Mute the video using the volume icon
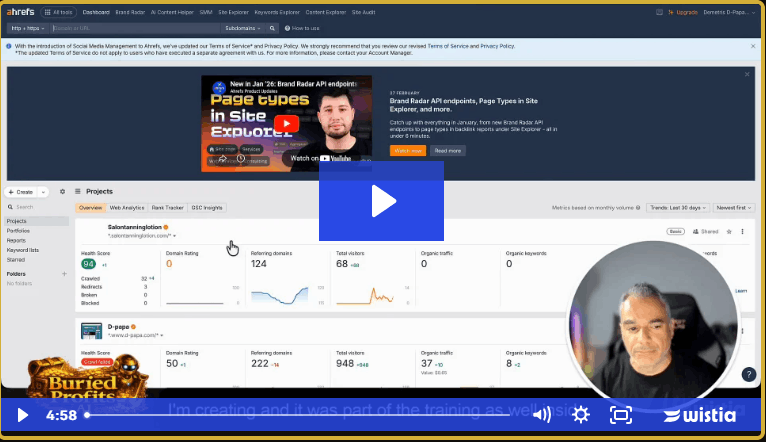 coord(541,415)
